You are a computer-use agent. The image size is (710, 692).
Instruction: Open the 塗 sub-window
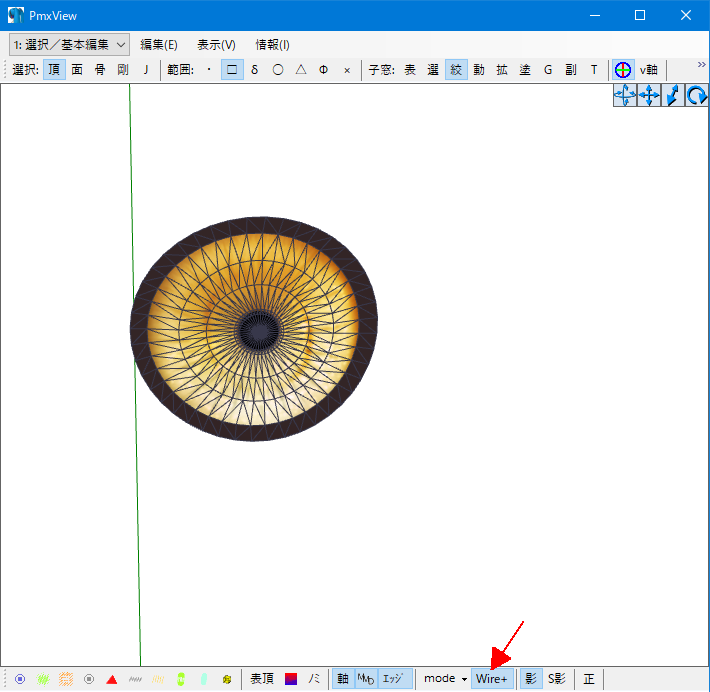coord(525,70)
